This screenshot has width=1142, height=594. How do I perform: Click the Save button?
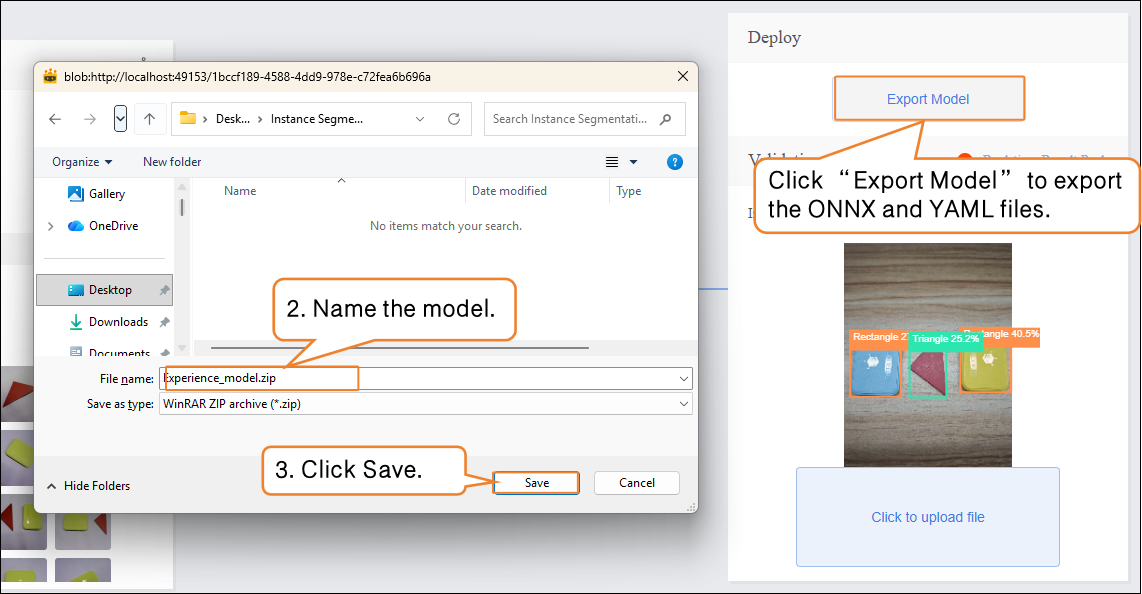click(537, 483)
